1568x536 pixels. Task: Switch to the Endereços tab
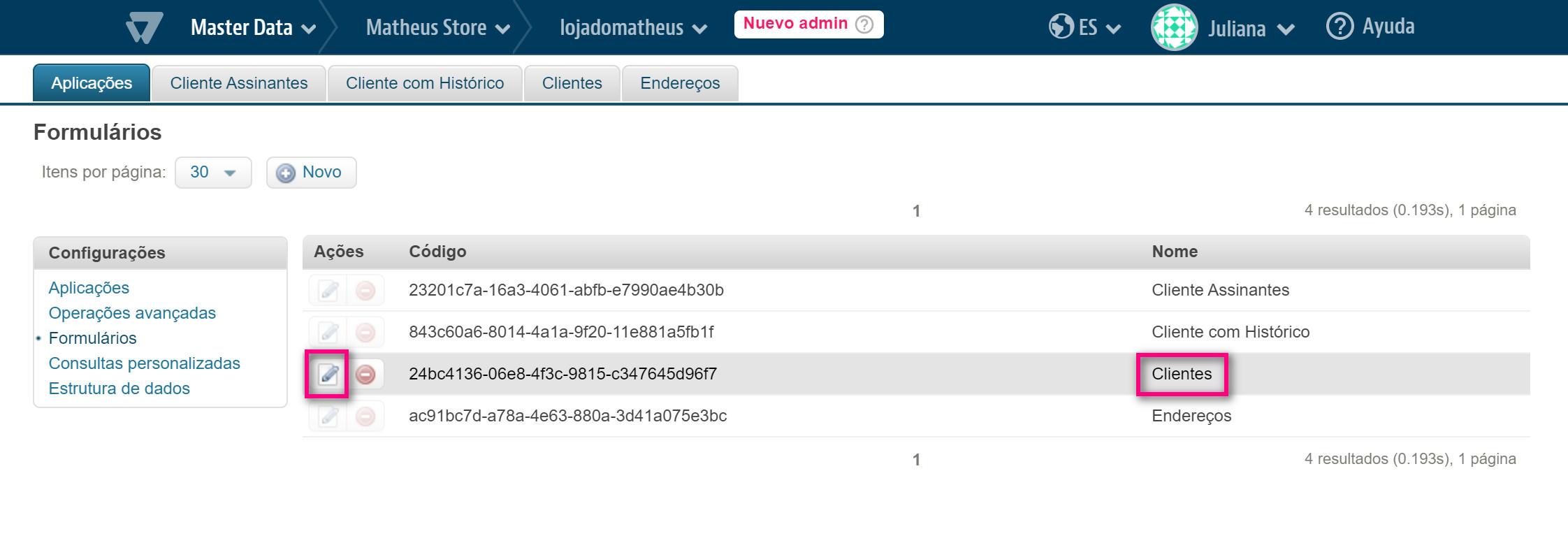tap(680, 83)
